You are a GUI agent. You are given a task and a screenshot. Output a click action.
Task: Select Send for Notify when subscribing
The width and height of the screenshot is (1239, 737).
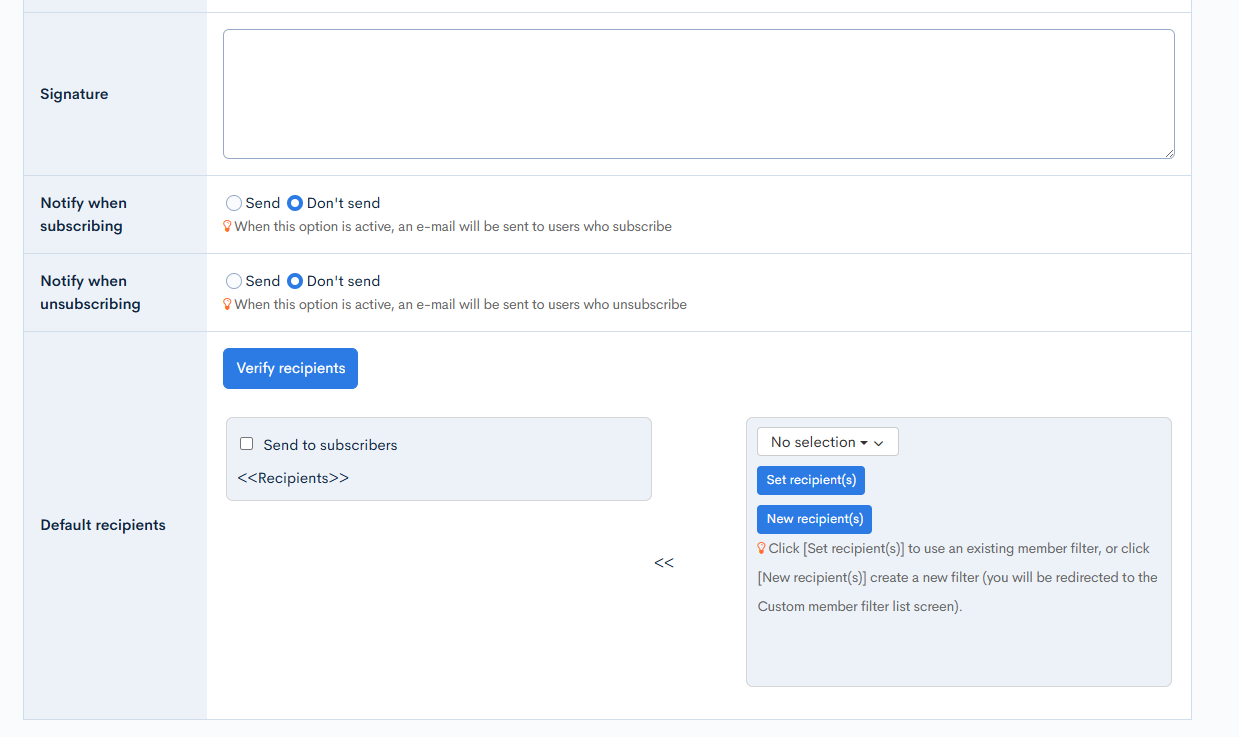tap(234, 203)
